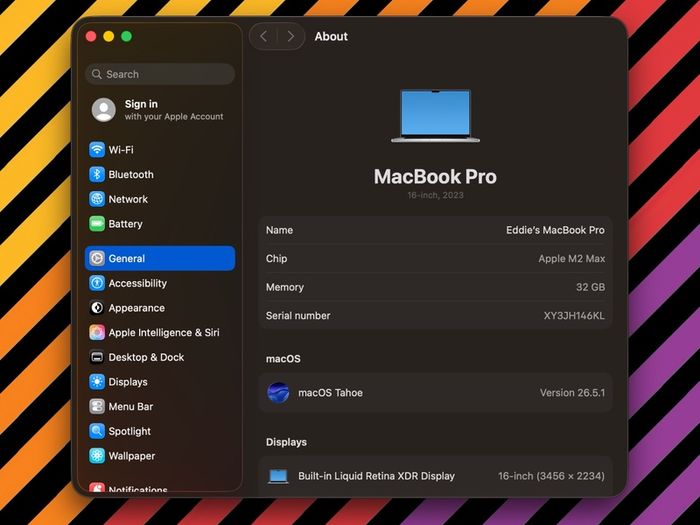The width and height of the screenshot is (700, 525).
Task: Click the user avatar icon beside Sign in
Action: click(x=104, y=110)
